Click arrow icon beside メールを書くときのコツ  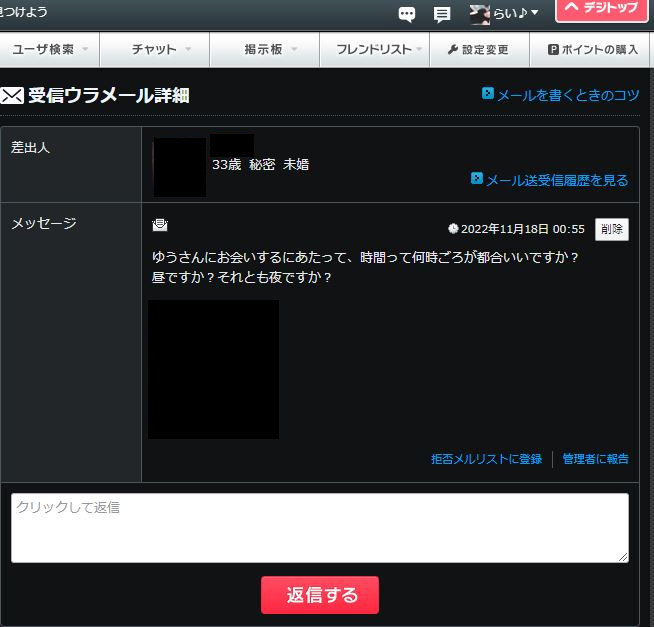[x=488, y=94]
